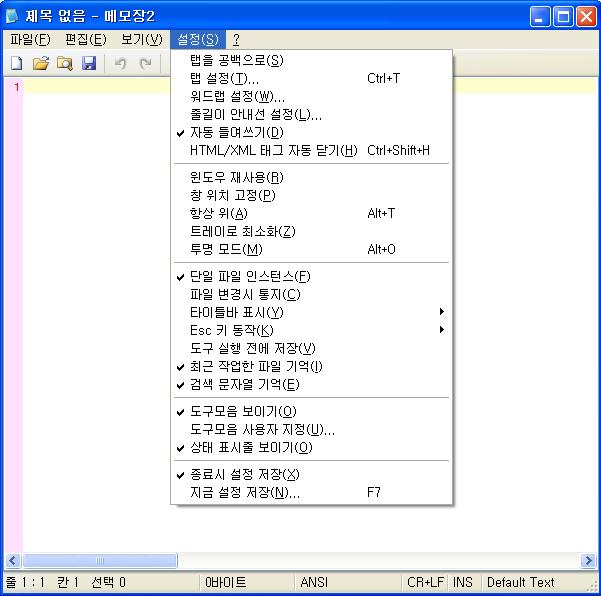
Task: Open 탭 설정(T)... dialog
Action: point(312,79)
